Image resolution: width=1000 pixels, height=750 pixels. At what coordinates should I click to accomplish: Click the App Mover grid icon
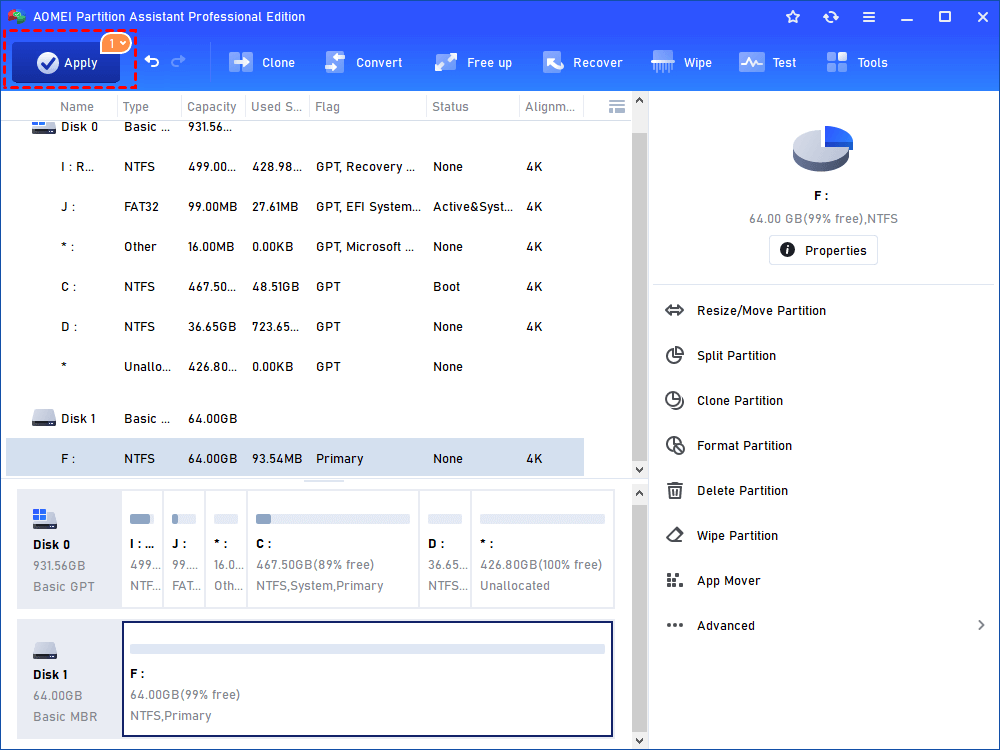(675, 580)
